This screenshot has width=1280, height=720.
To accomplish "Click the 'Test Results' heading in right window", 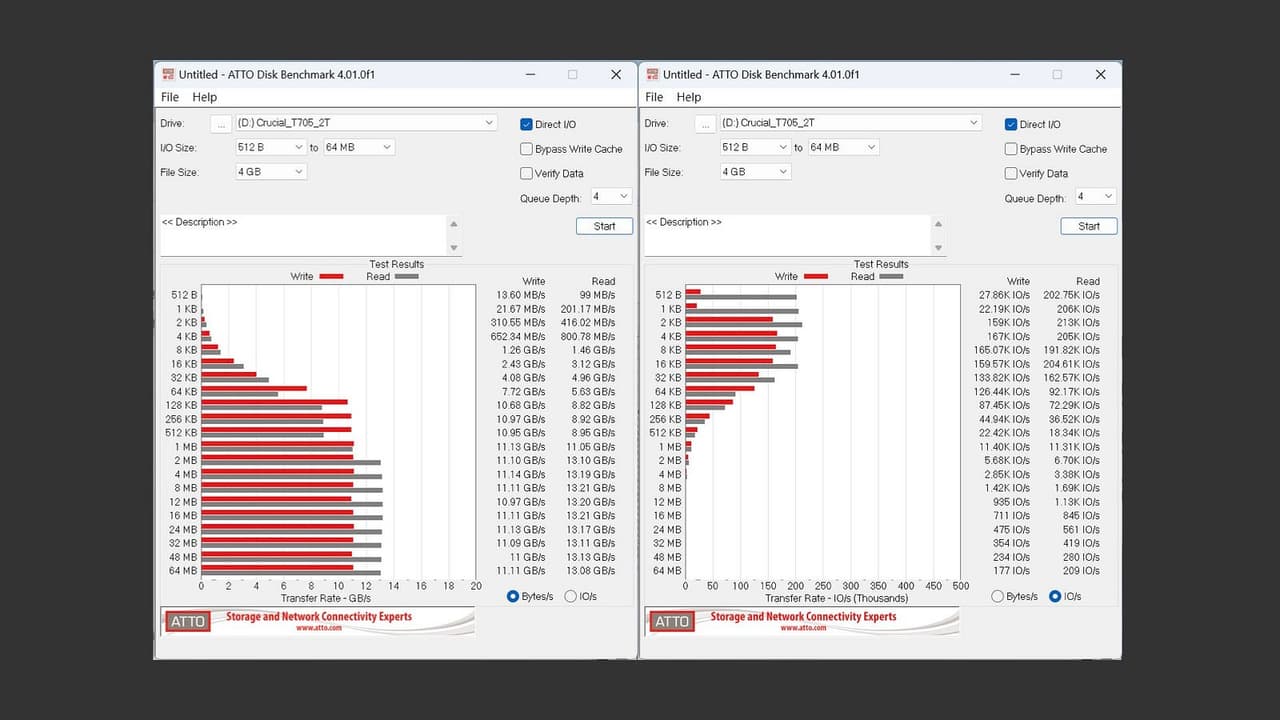I will pyautogui.click(x=881, y=264).
